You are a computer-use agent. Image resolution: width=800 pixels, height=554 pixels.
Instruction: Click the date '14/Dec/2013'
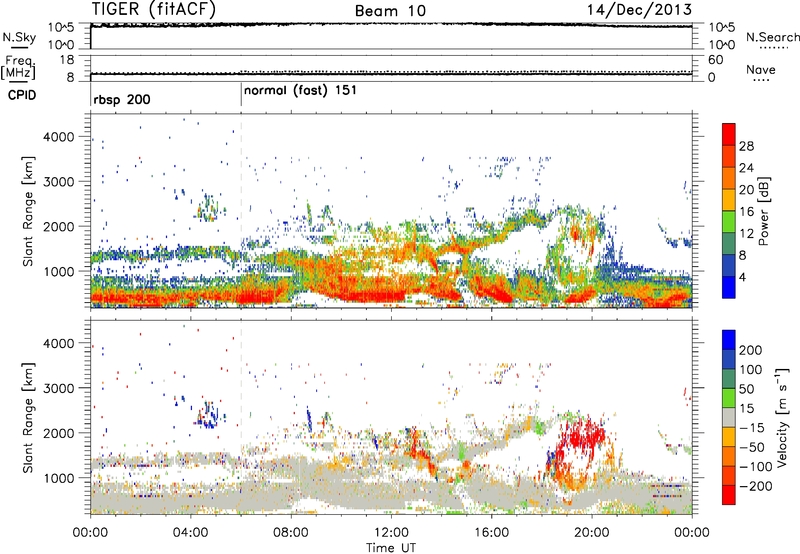tap(639, 9)
